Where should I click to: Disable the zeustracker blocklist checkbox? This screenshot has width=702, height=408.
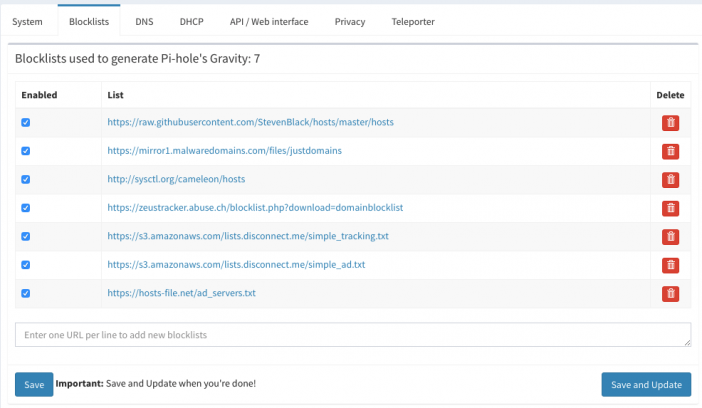pyautogui.click(x=26, y=208)
